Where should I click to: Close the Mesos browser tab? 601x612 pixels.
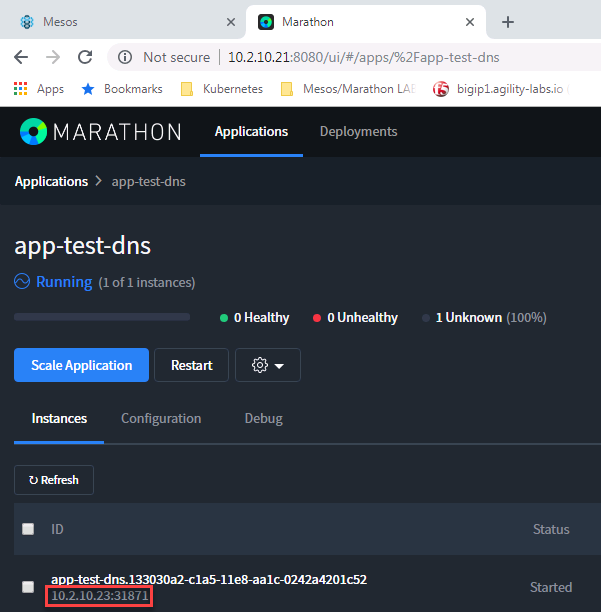(231, 22)
